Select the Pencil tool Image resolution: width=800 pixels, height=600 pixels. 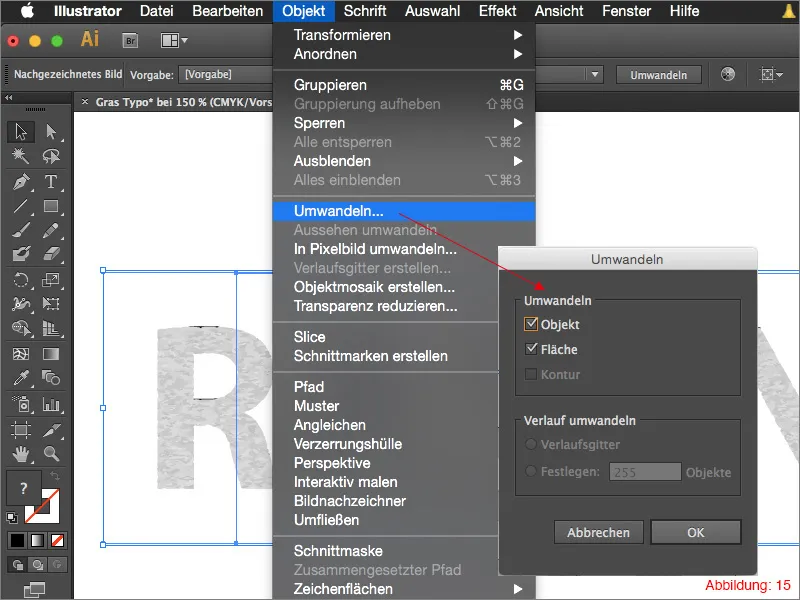(51, 230)
